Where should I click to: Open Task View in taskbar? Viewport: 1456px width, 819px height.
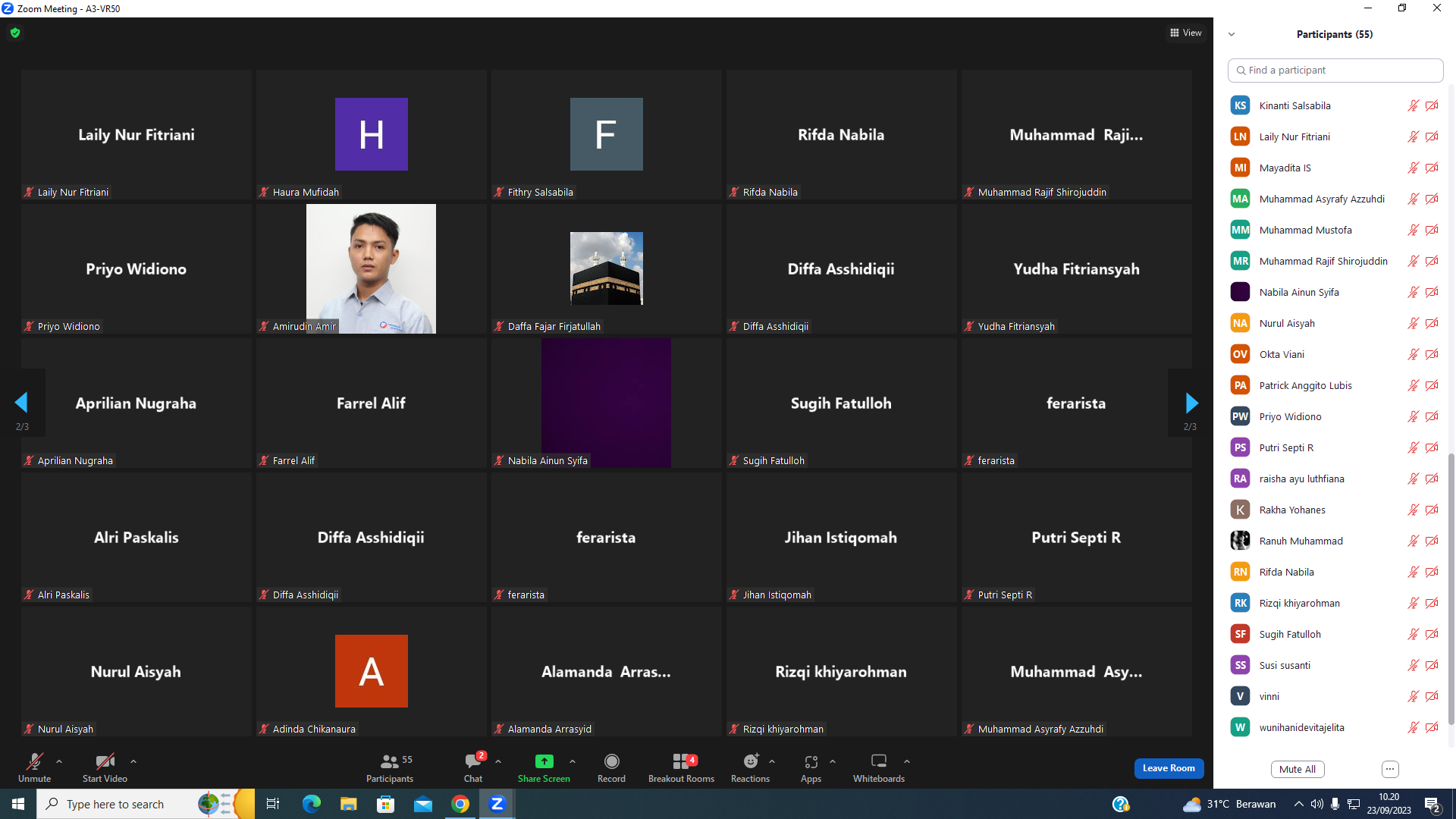click(273, 804)
